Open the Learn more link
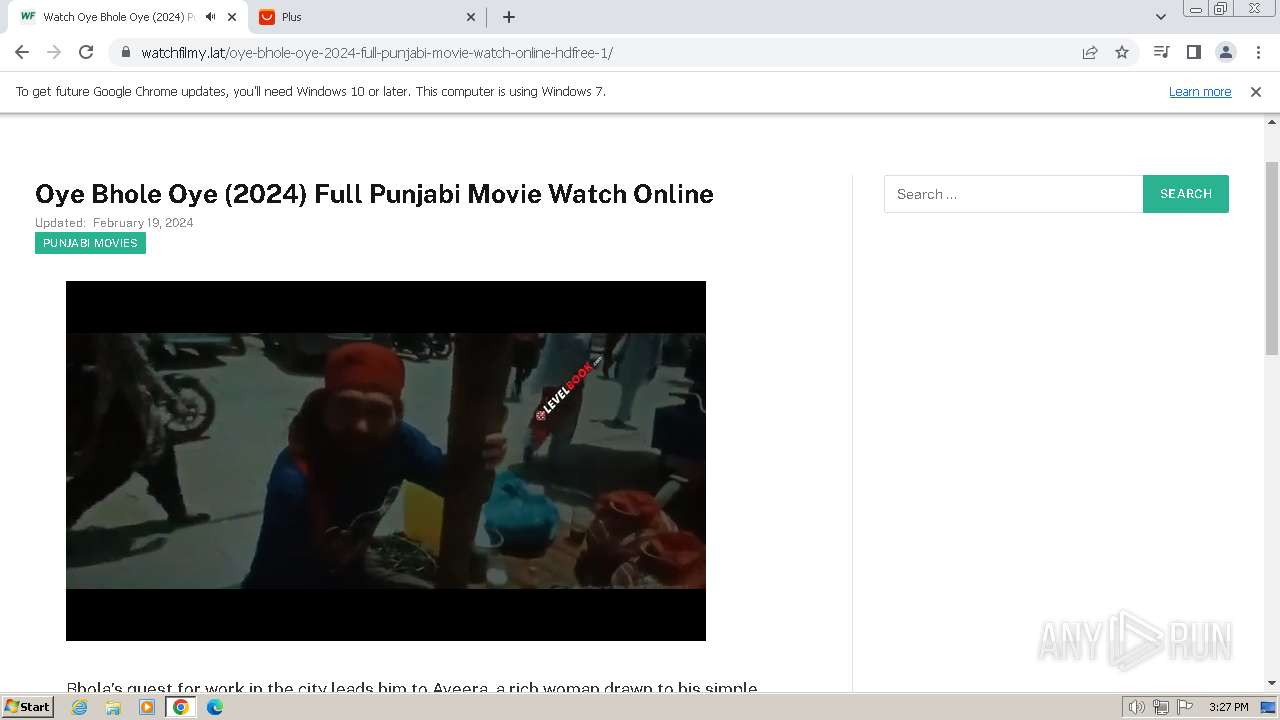 pyautogui.click(x=1200, y=91)
